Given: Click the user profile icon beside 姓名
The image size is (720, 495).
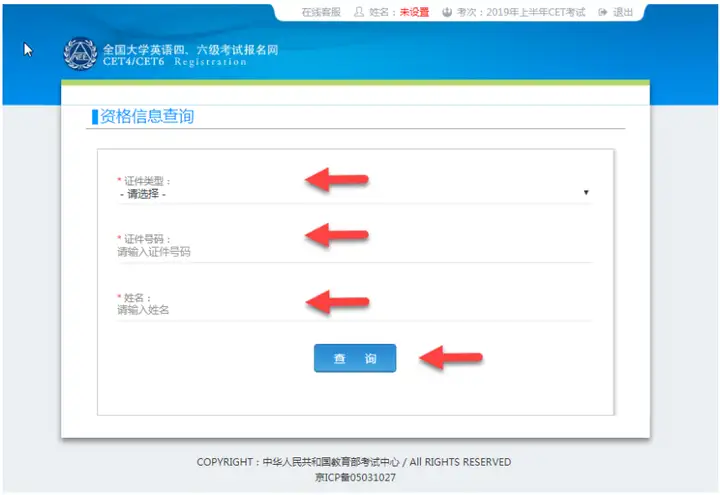Looking at the screenshot, I should (359, 12).
